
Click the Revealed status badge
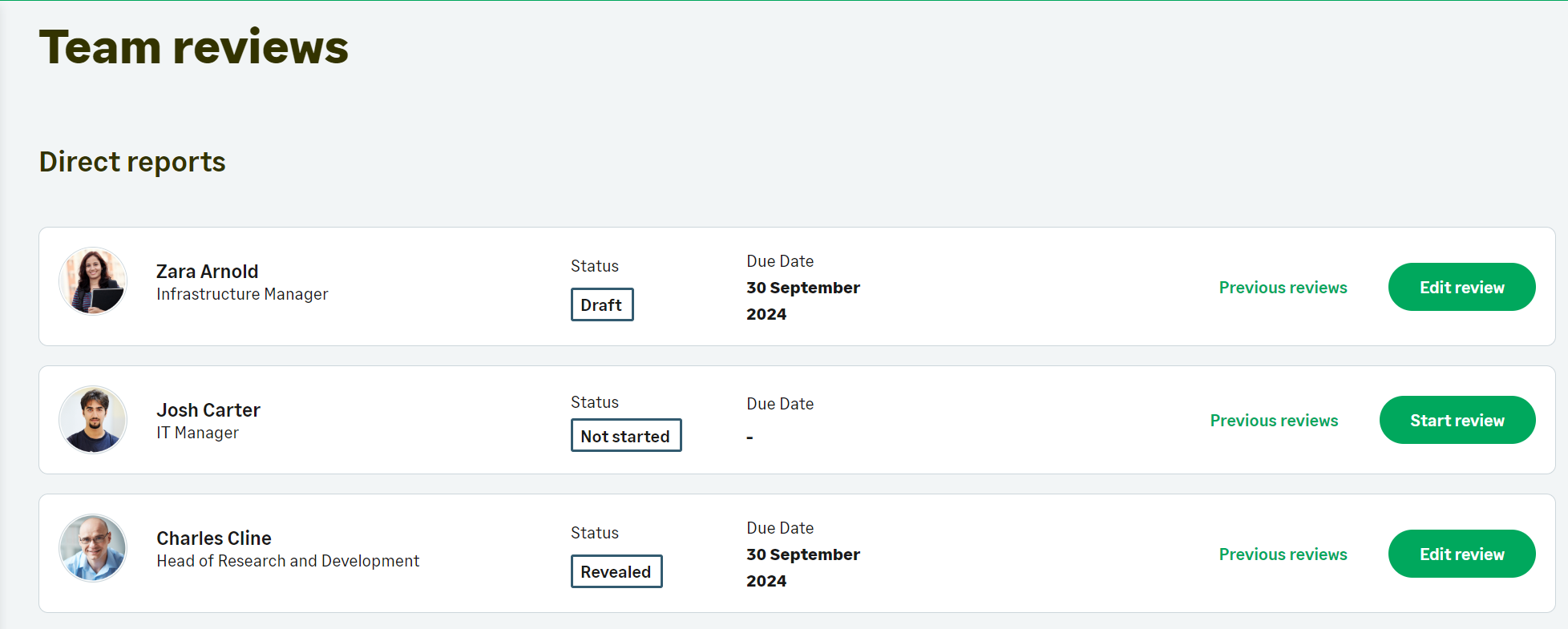click(x=616, y=571)
